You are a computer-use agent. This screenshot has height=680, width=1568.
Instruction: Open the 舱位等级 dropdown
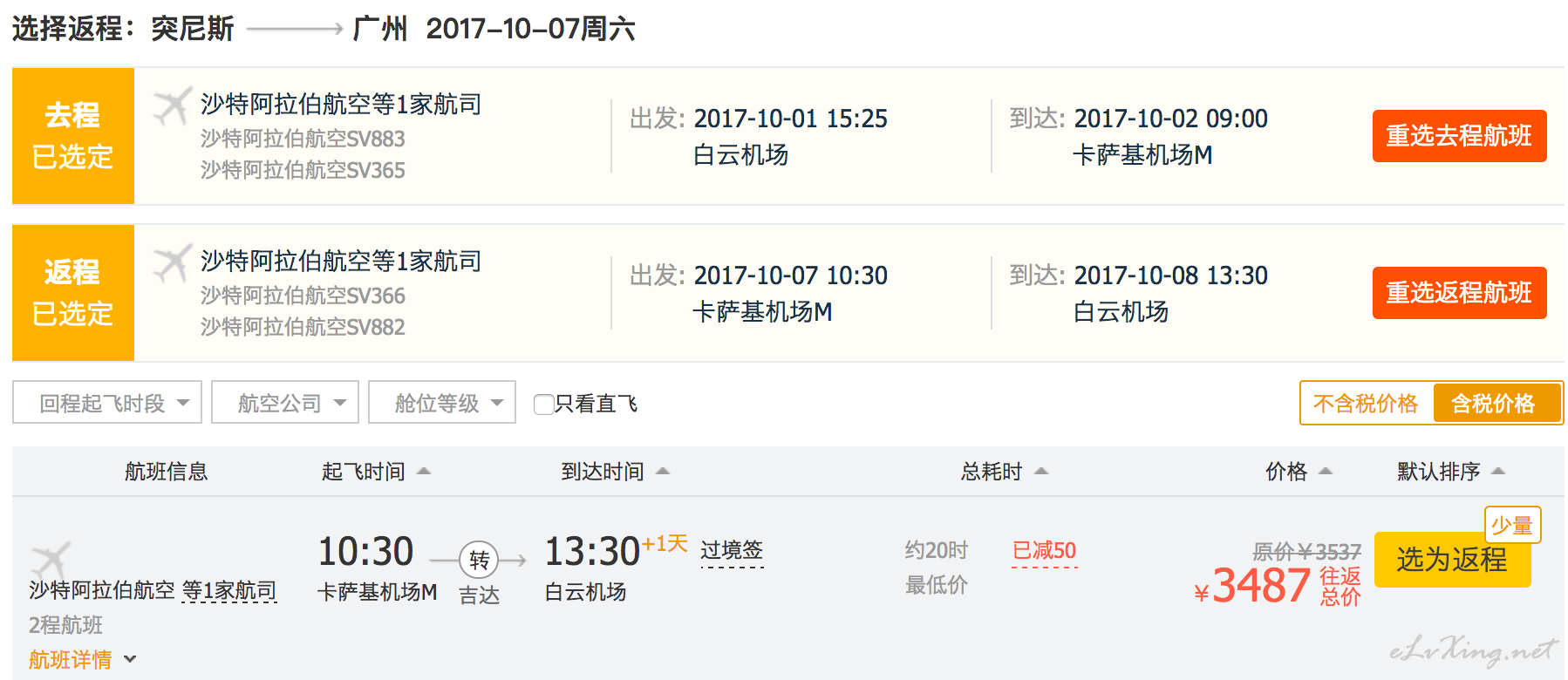tap(442, 402)
